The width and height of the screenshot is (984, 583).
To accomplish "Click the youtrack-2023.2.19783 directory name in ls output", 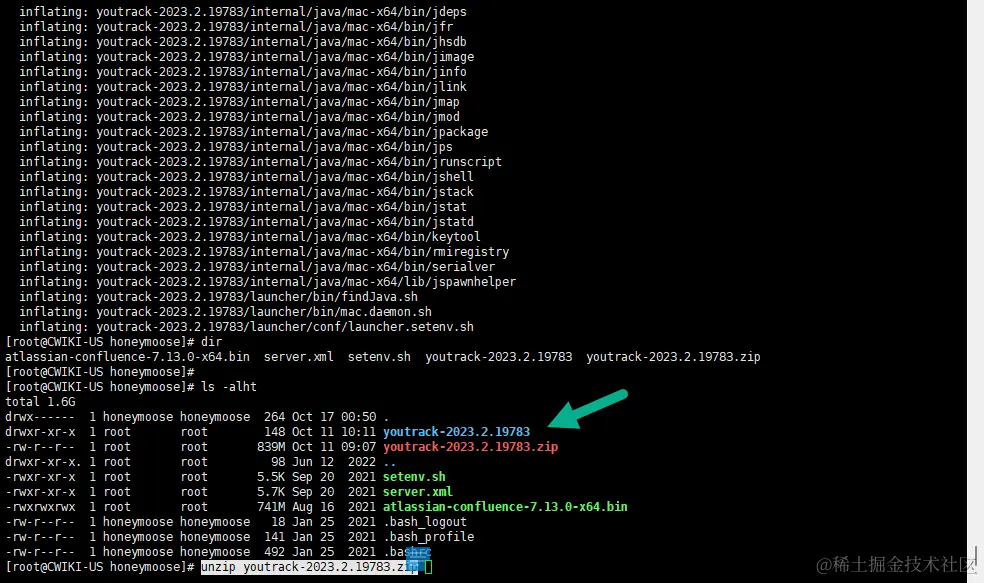I will [456, 432].
